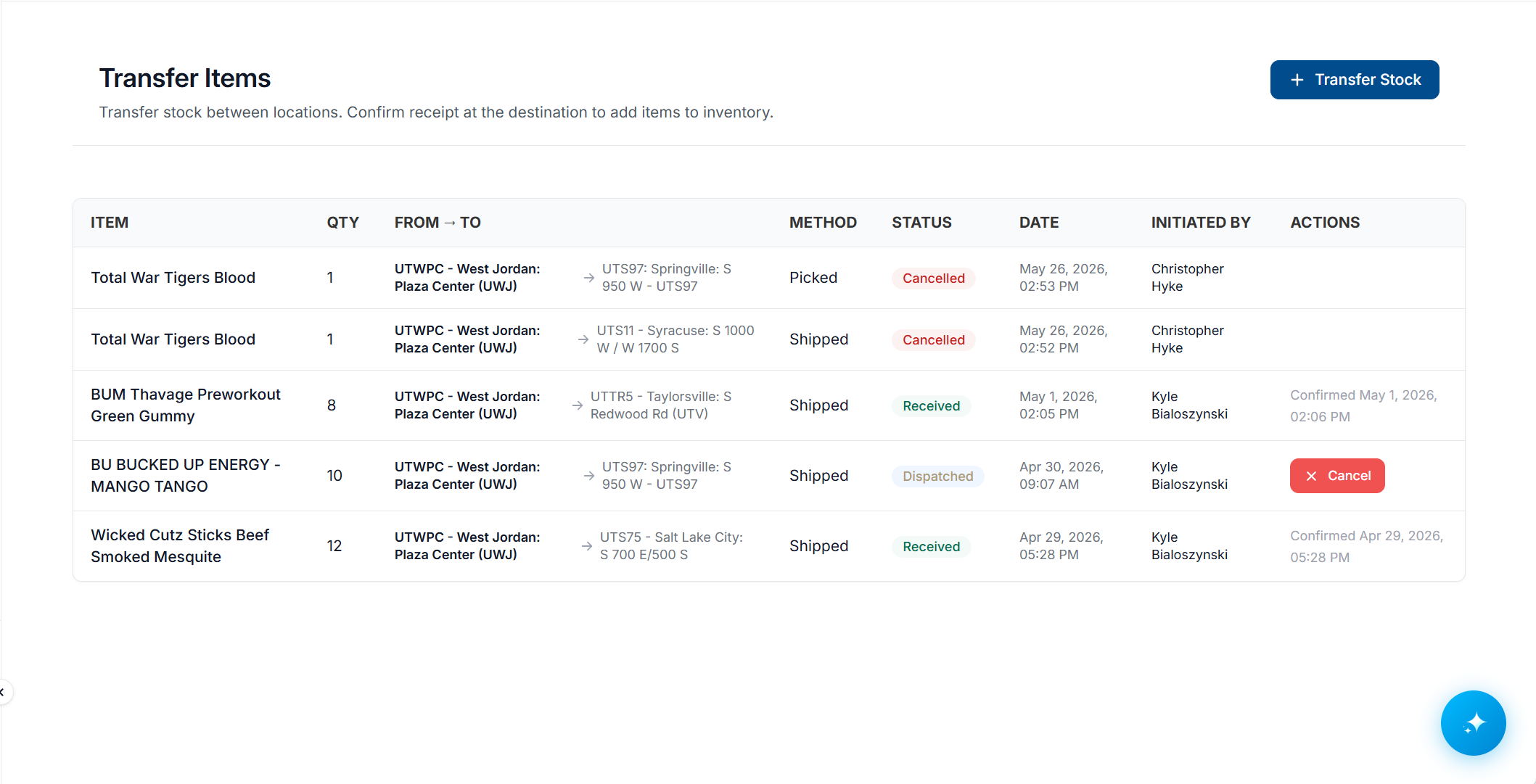Select the ITEM column header
Image resolution: width=1536 pixels, height=784 pixels.
click(x=110, y=223)
